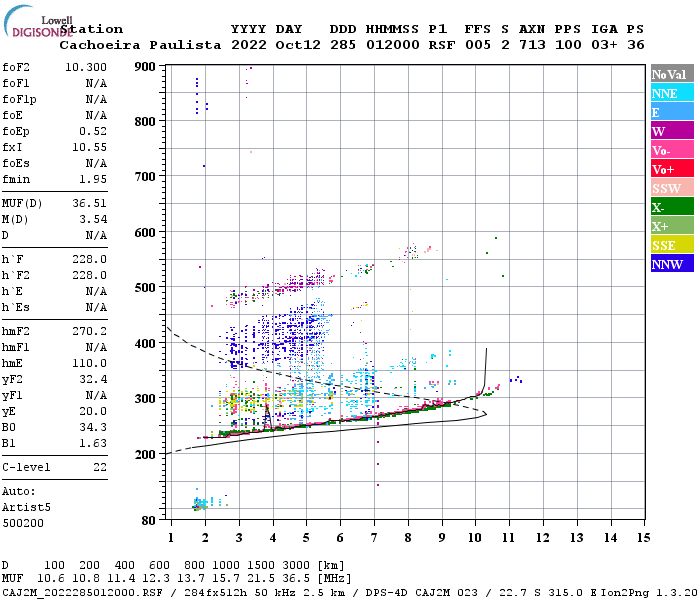Click the D 3000 km table value
700x600 pixels.
click(296, 565)
